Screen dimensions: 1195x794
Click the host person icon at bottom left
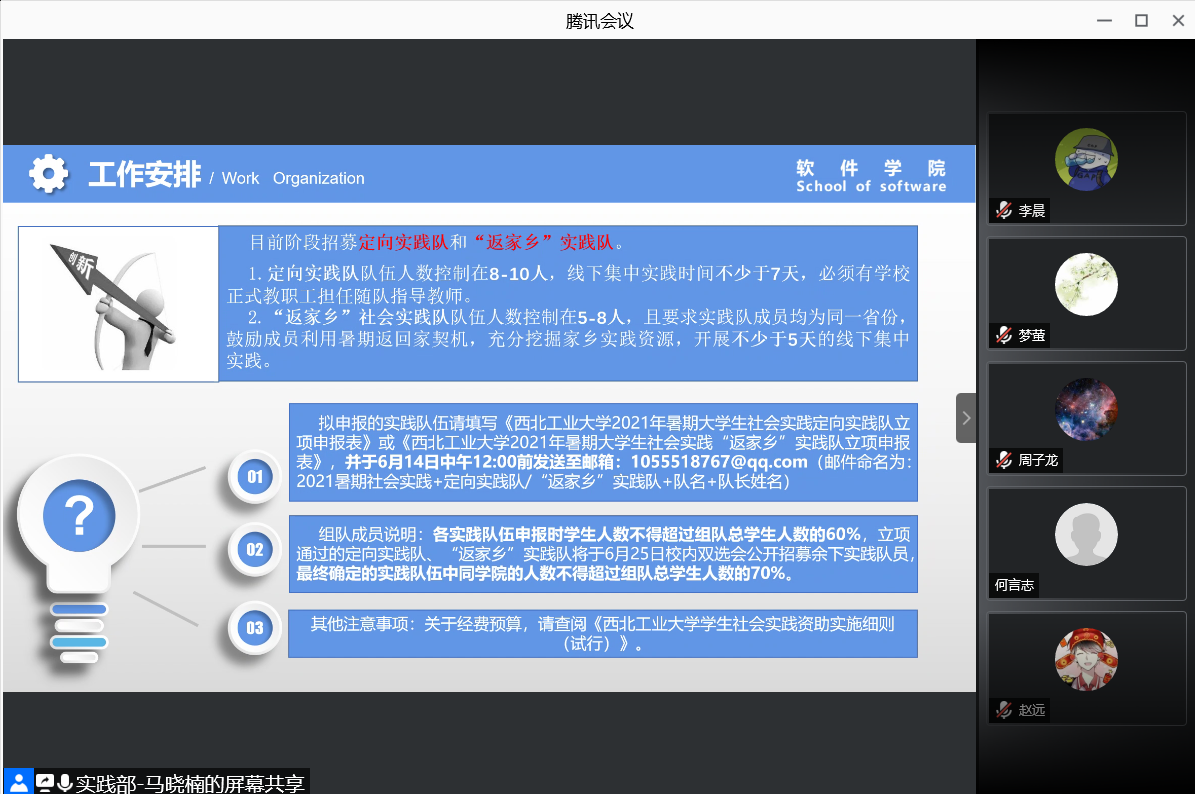(18, 782)
